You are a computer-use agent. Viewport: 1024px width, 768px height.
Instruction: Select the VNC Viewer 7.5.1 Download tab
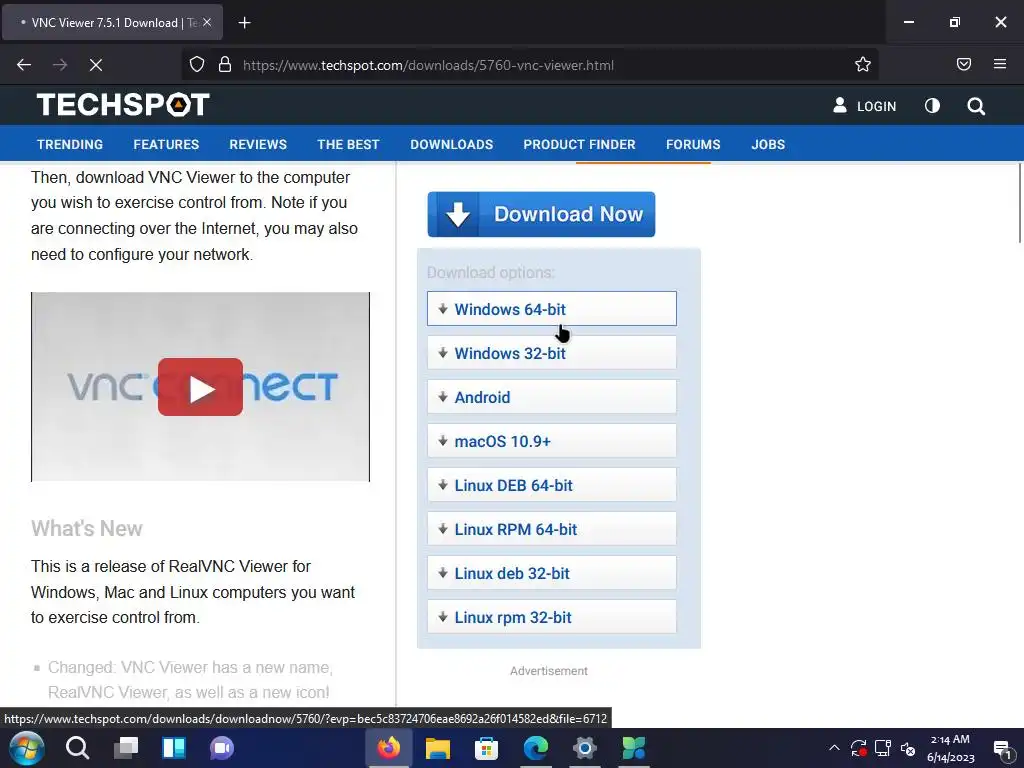(x=112, y=23)
